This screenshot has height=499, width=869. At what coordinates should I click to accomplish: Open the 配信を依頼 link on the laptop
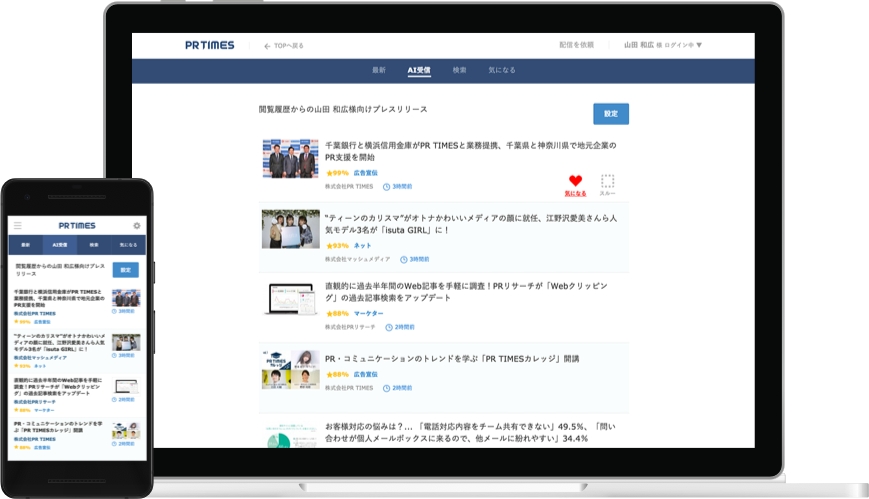coord(576,45)
